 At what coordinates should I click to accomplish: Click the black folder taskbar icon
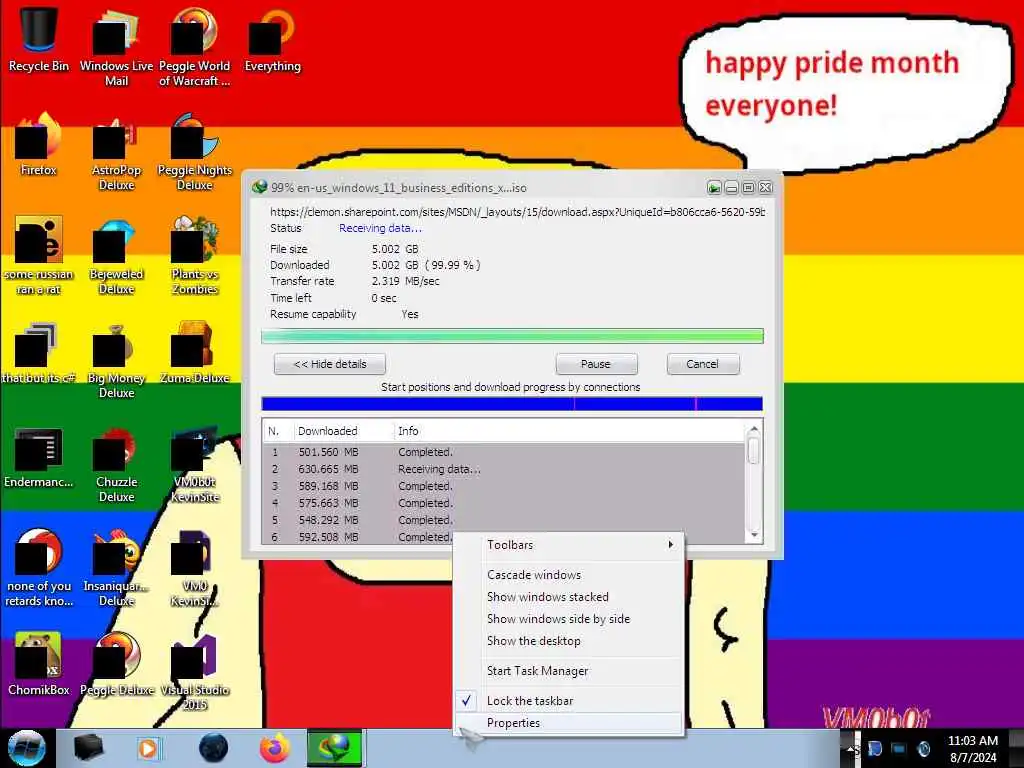88,748
